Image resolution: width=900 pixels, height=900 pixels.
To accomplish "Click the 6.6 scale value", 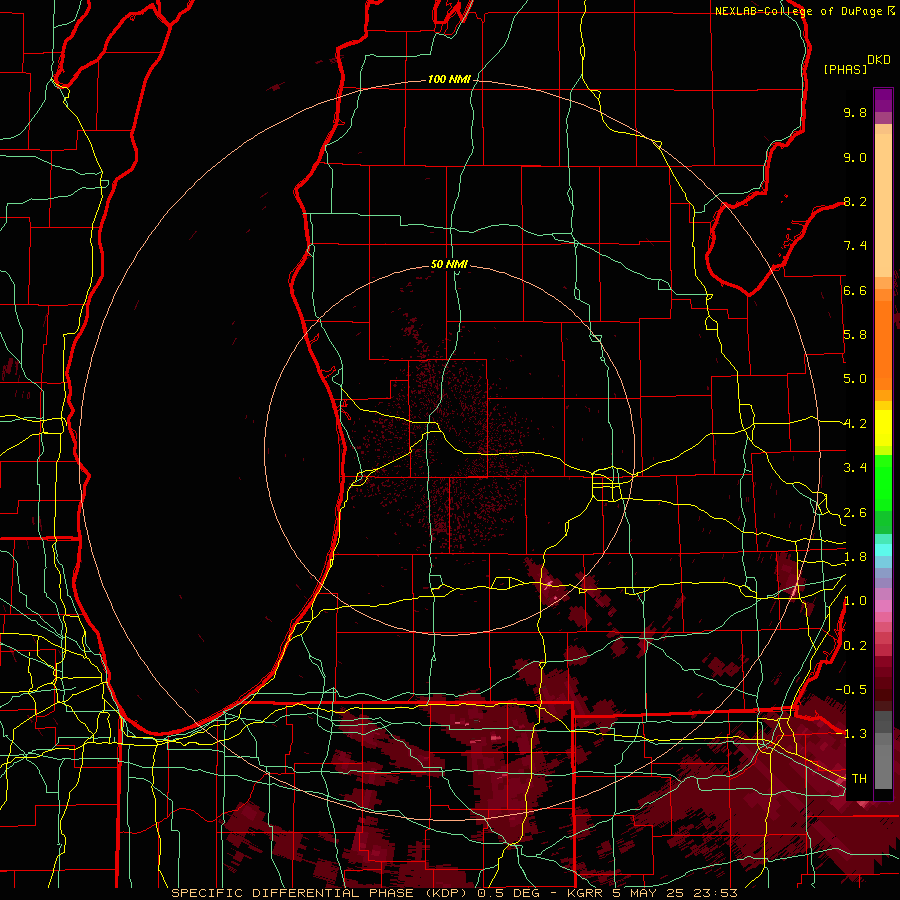I will tap(855, 290).
